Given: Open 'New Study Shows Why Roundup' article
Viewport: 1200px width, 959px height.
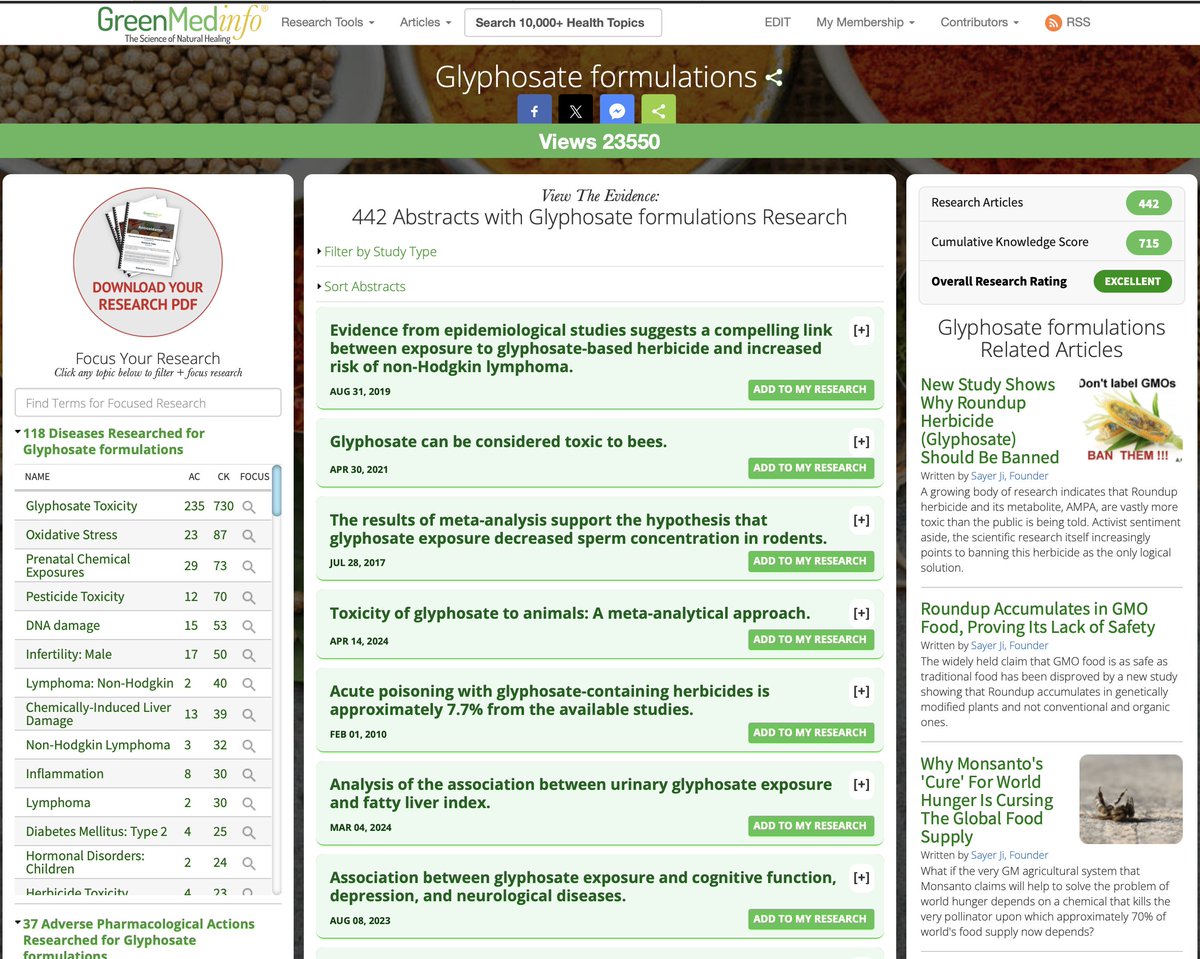Looking at the screenshot, I should [x=989, y=421].
